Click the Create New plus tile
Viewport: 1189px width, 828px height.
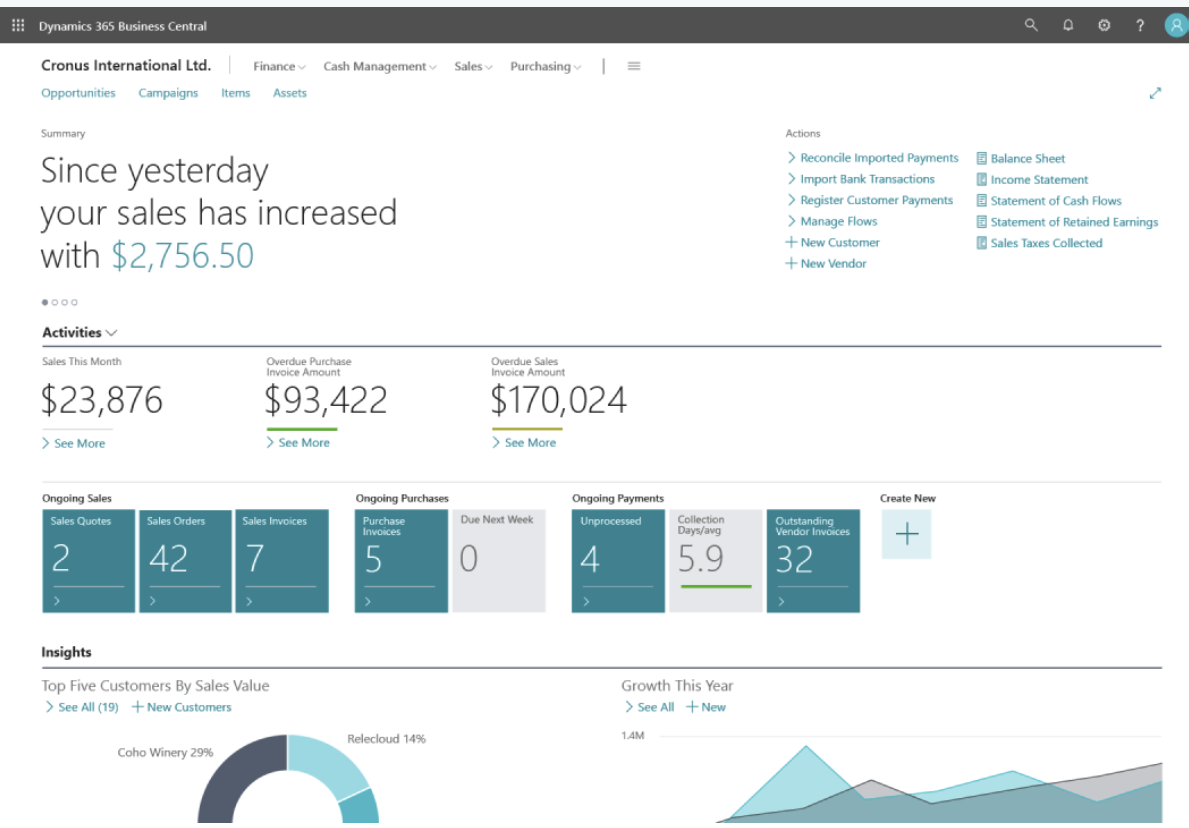tap(906, 534)
